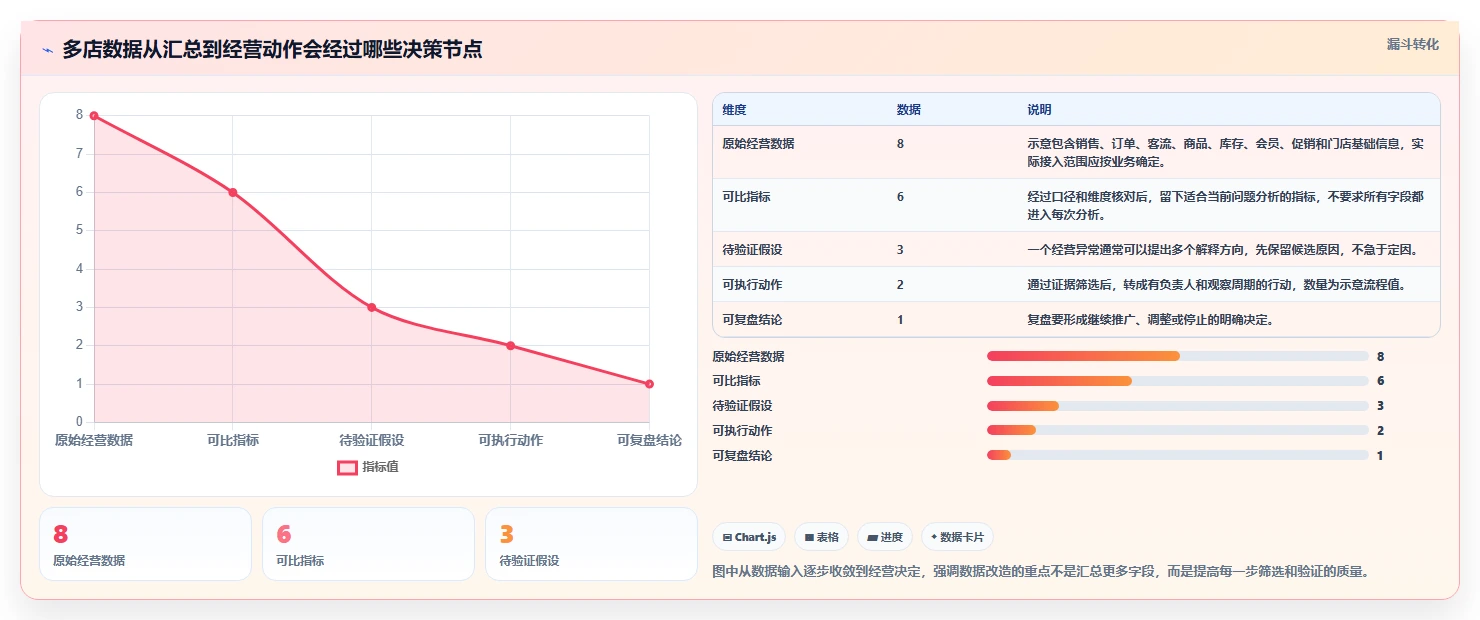Click the 数据 table column header
Image resolution: width=1480 pixels, height=620 pixels.
909,110
